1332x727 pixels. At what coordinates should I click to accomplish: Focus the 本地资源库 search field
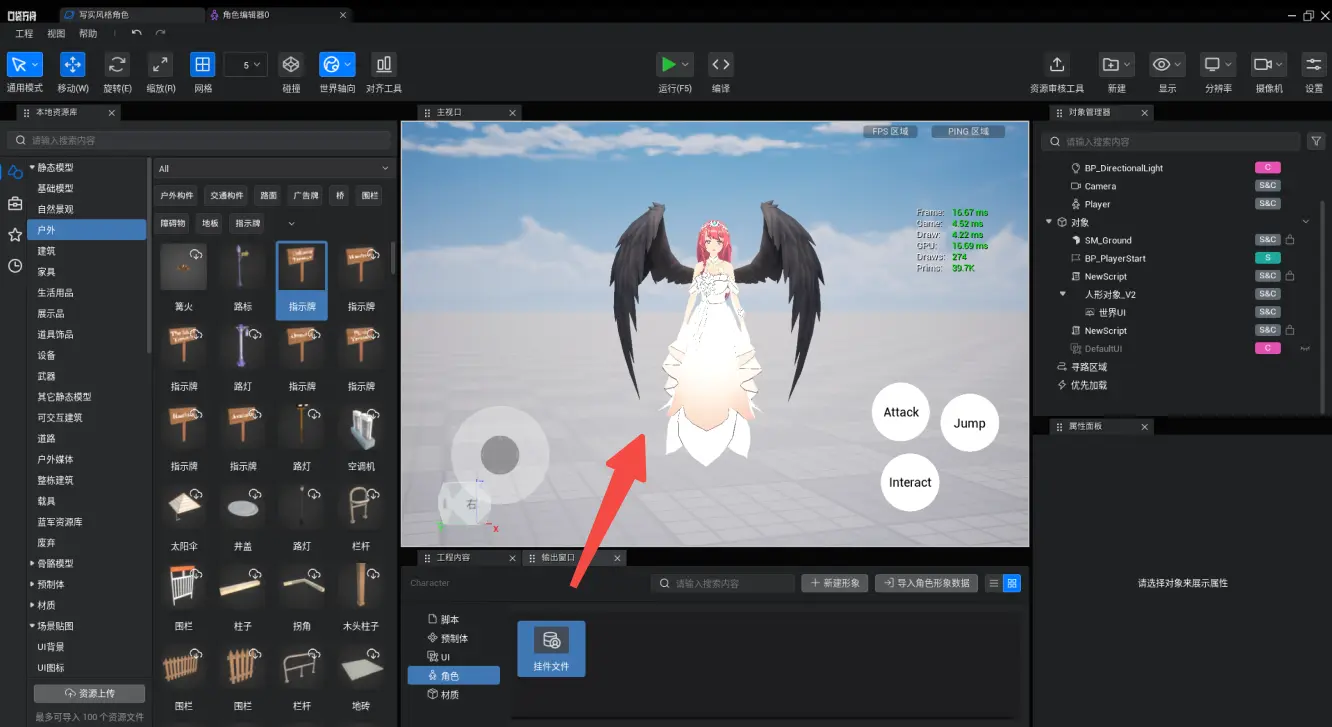pyautogui.click(x=198, y=141)
